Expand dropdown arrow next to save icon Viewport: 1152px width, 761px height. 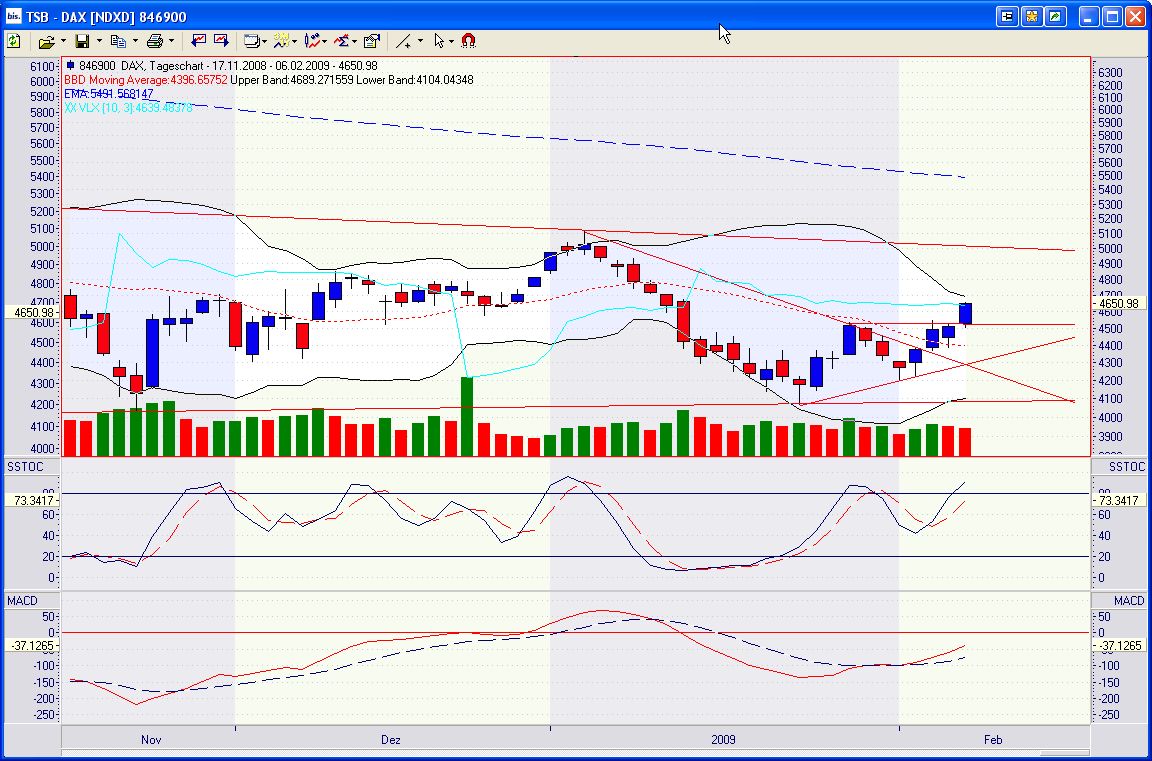[x=98, y=41]
